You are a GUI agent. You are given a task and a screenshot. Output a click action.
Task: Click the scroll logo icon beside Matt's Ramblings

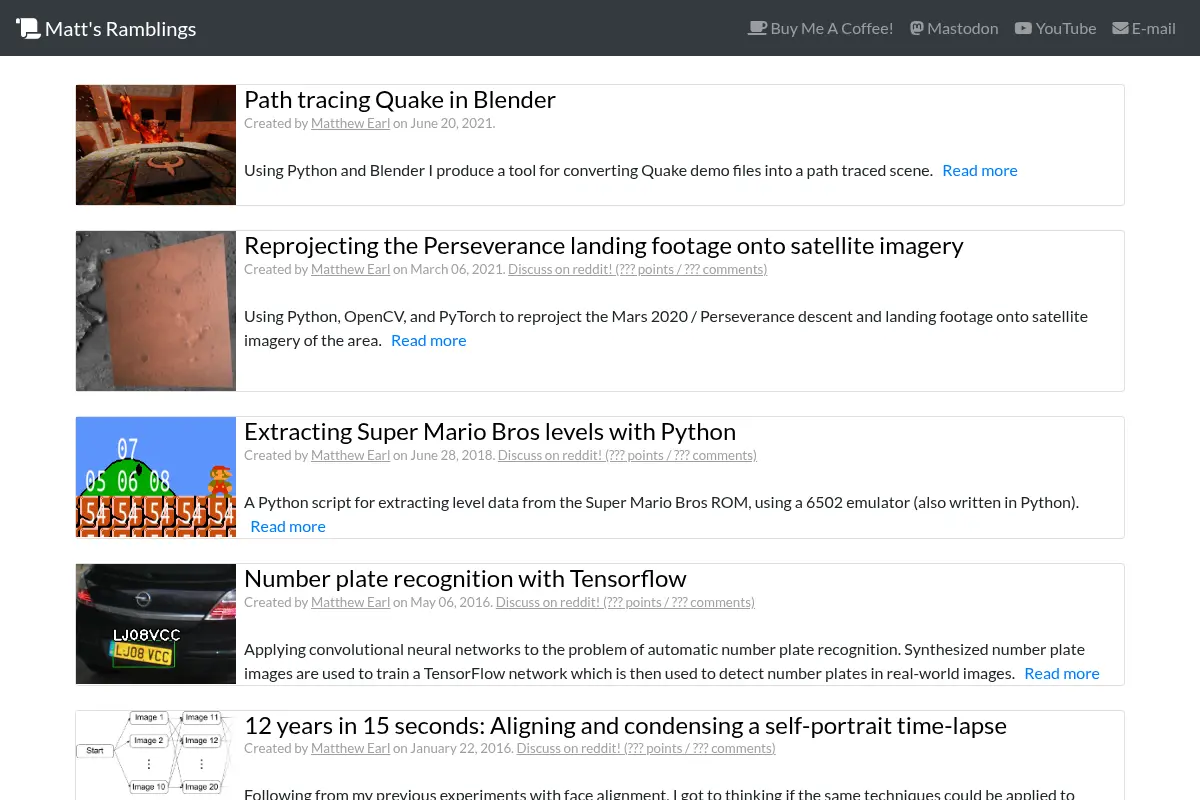(x=28, y=28)
